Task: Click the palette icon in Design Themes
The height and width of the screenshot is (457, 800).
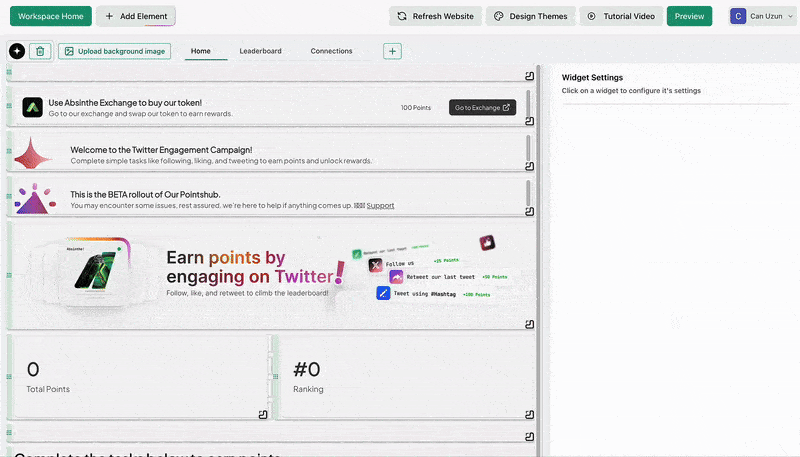Action: click(x=498, y=16)
